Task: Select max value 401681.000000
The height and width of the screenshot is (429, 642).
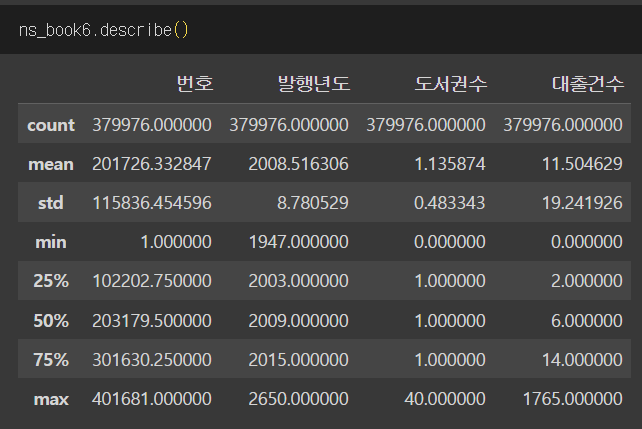Action: (151, 399)
